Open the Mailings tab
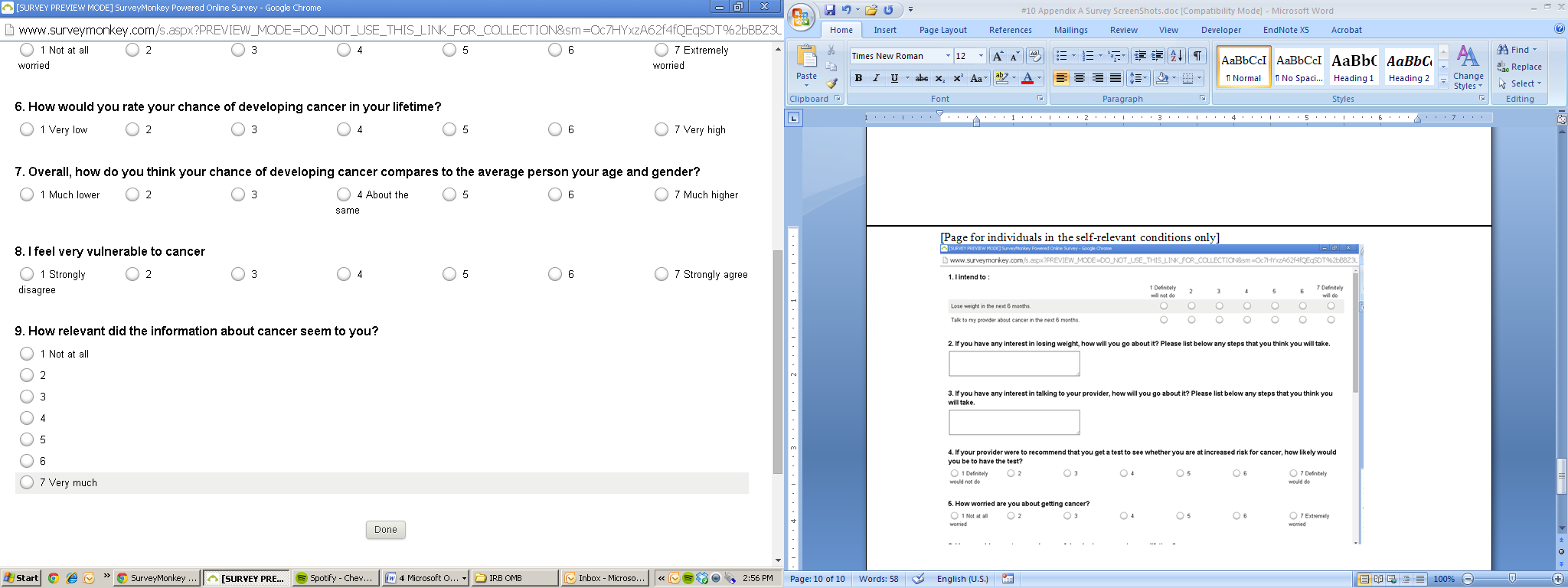 (x=1071, y=30)
